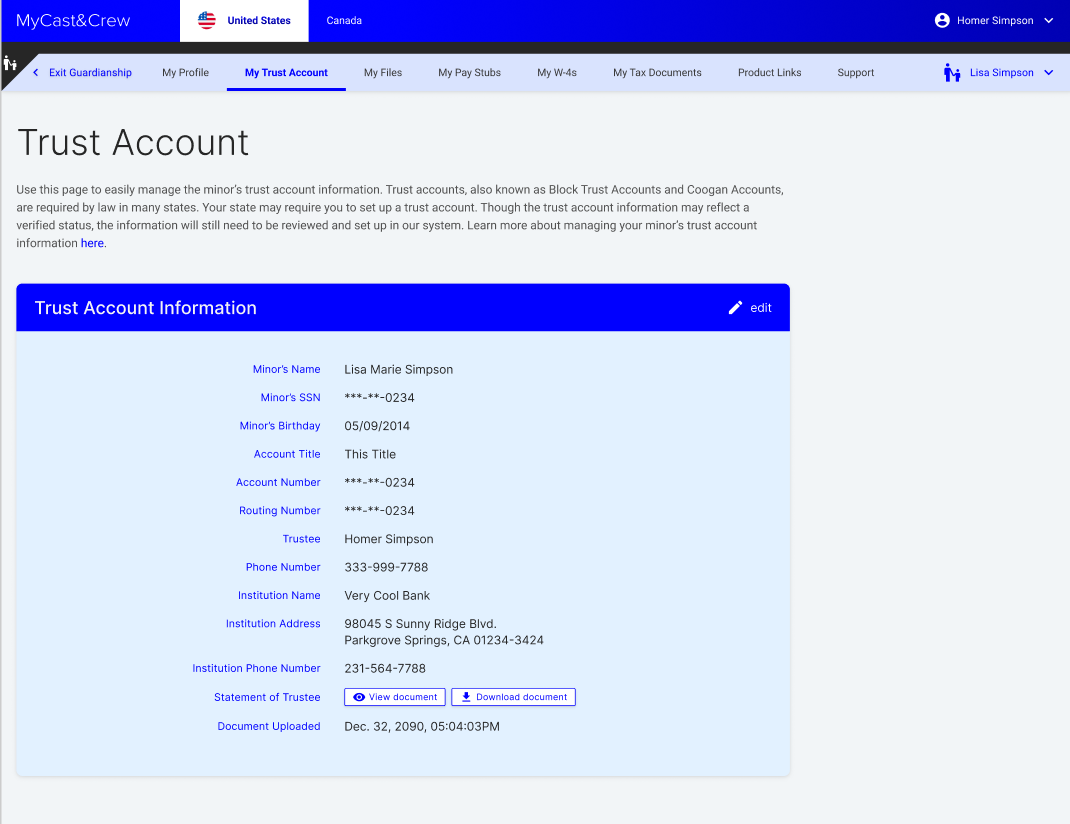Click the upload date 'Dec. 32, 2090, 05:04:03PM'

click(x=422, y=726)
